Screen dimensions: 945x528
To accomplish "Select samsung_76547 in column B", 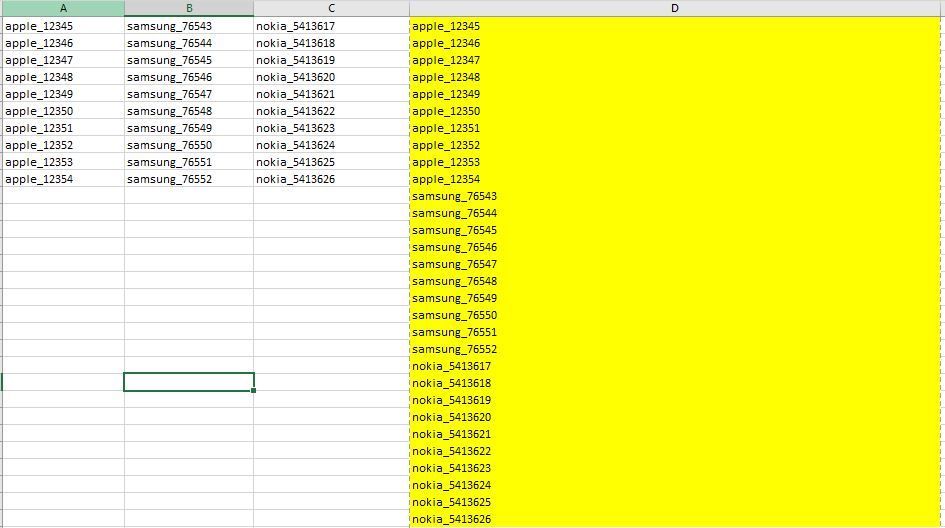I will [189, 94].
